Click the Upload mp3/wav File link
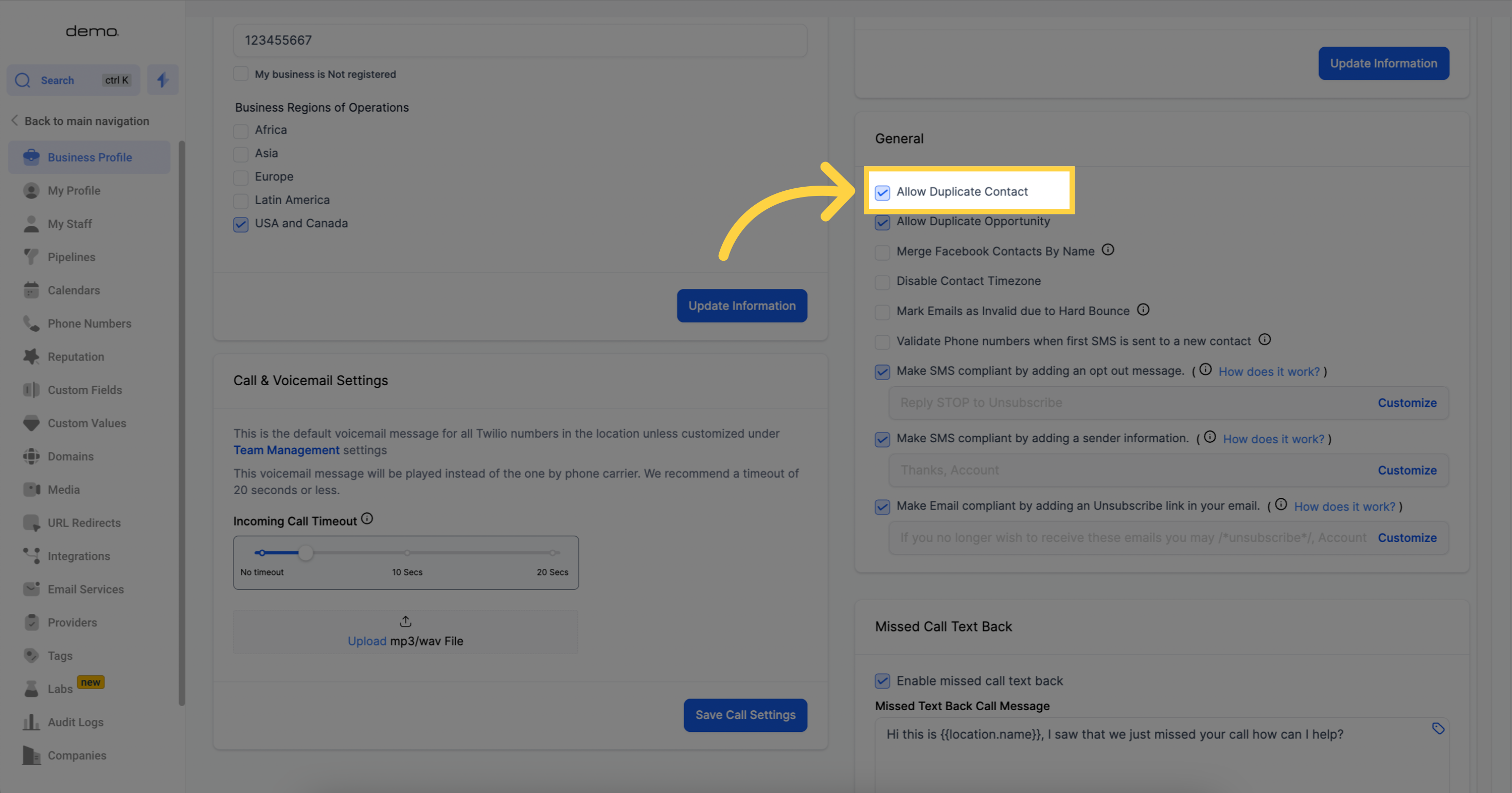 pyautogui.click(x=405, y=640)
